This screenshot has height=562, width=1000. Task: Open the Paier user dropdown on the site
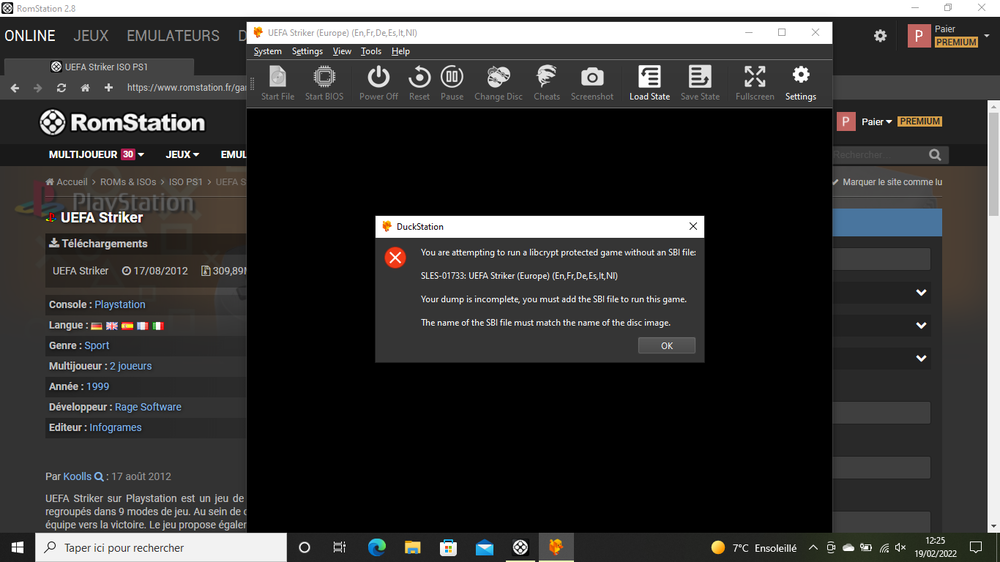click(x=876, y=122)
